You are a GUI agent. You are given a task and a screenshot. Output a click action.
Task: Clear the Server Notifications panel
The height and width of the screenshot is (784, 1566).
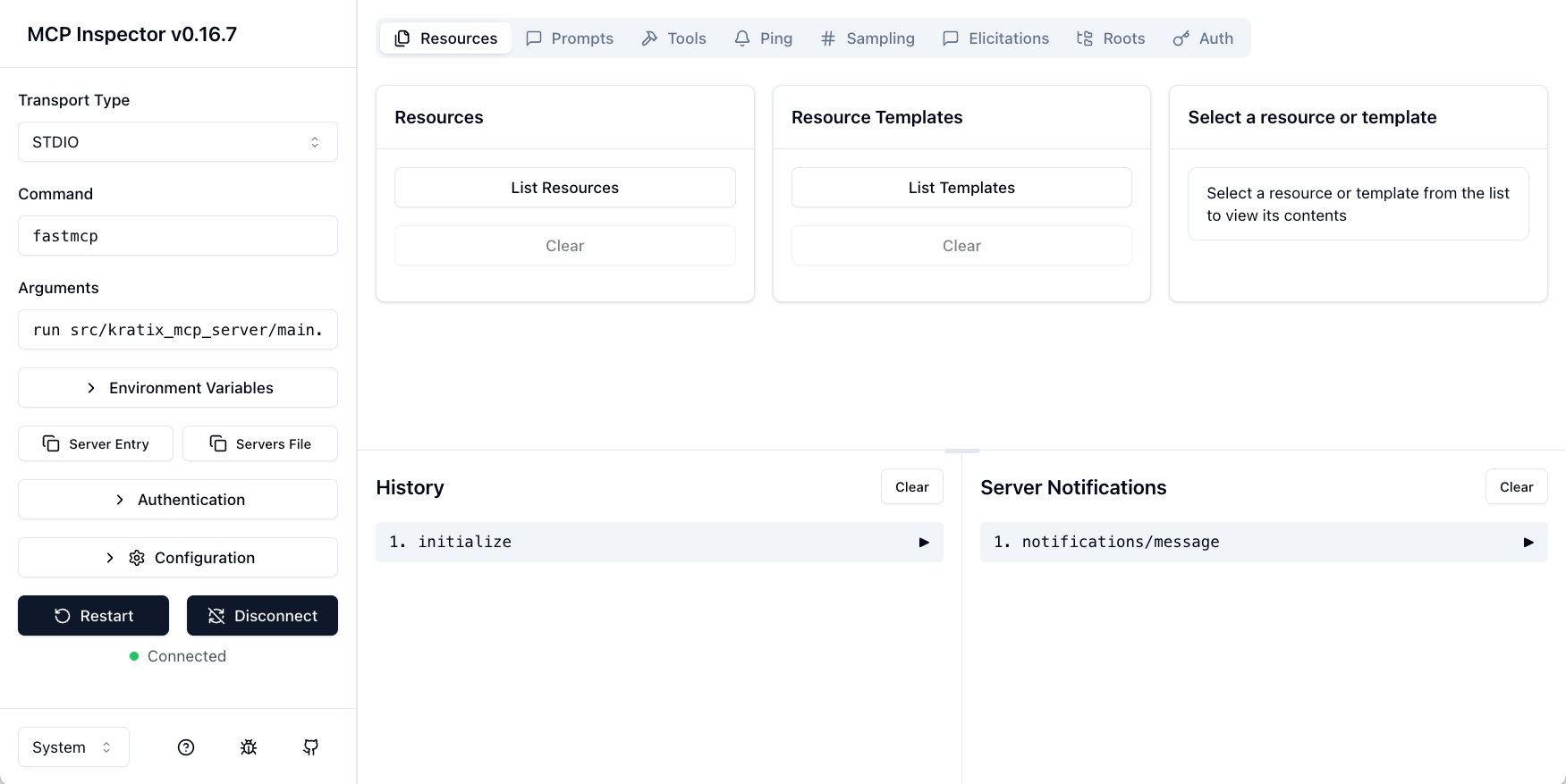point(1517,487)
